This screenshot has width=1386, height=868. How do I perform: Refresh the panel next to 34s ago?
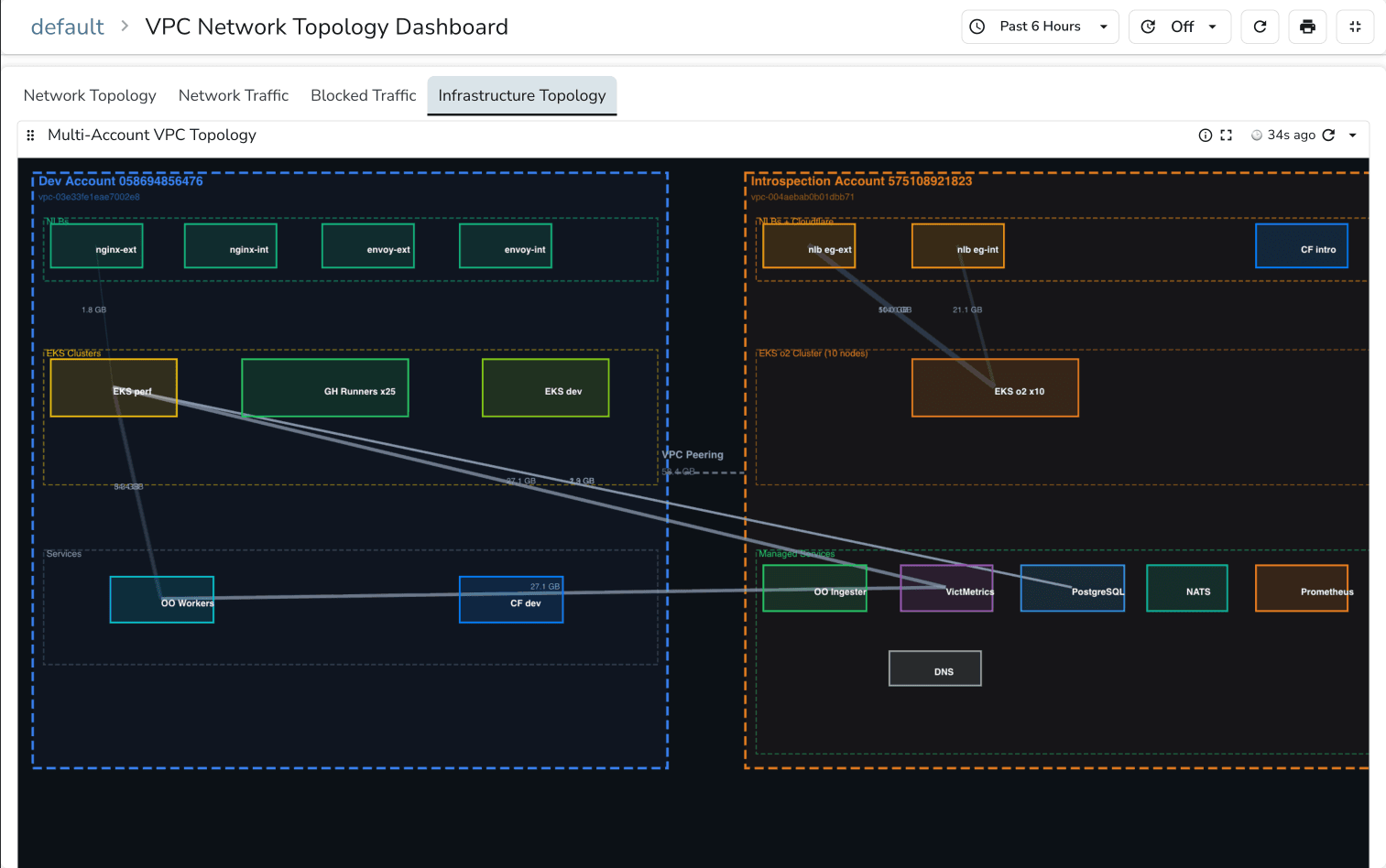[1328, 135]
